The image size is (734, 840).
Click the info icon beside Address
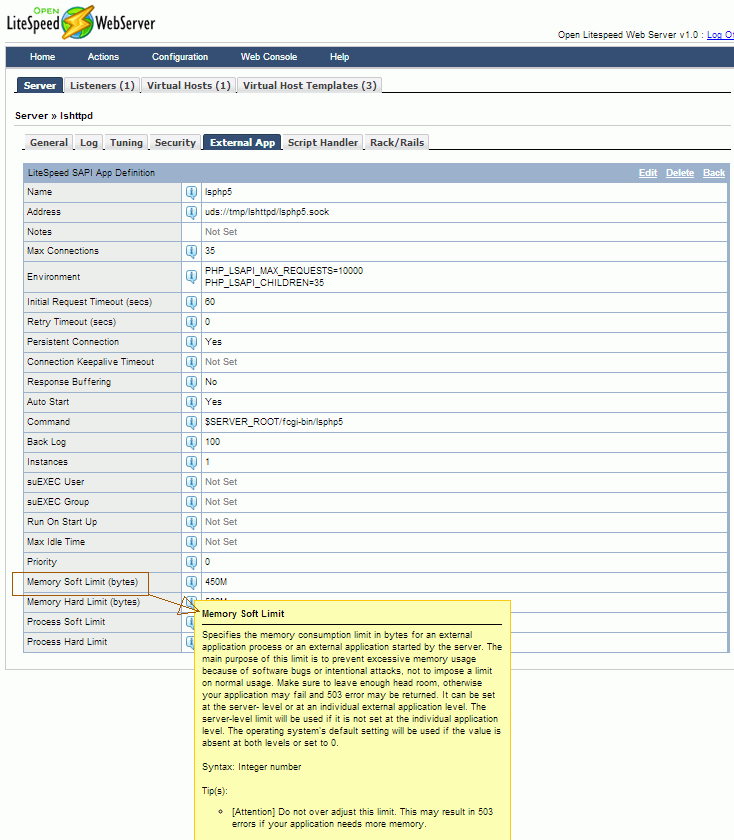[x=191, y=212]
